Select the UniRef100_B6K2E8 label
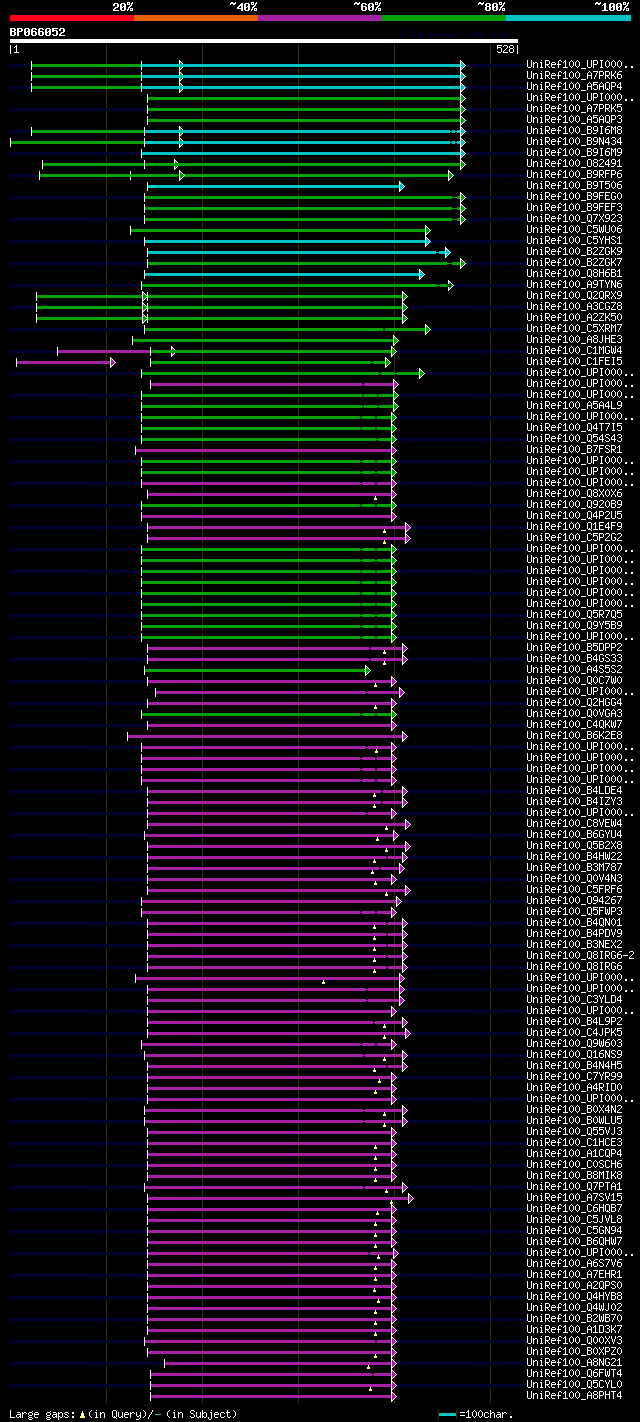The width and height of the screenshot is (640, 1422). [x=574, y=735]
